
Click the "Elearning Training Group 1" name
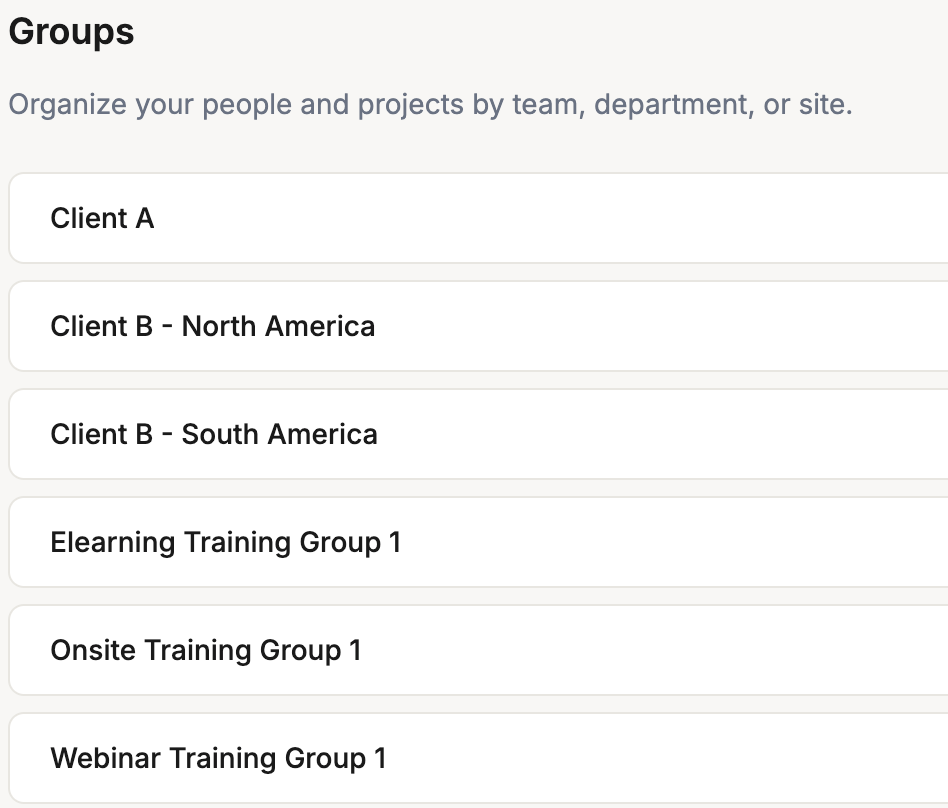225,543
